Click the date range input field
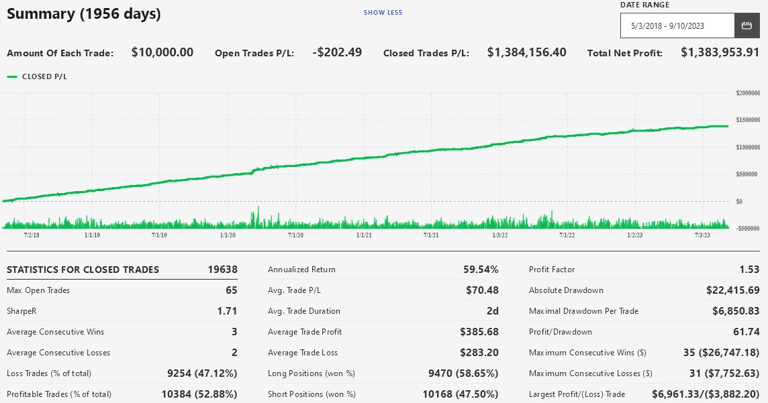 [x=677, y=26]
